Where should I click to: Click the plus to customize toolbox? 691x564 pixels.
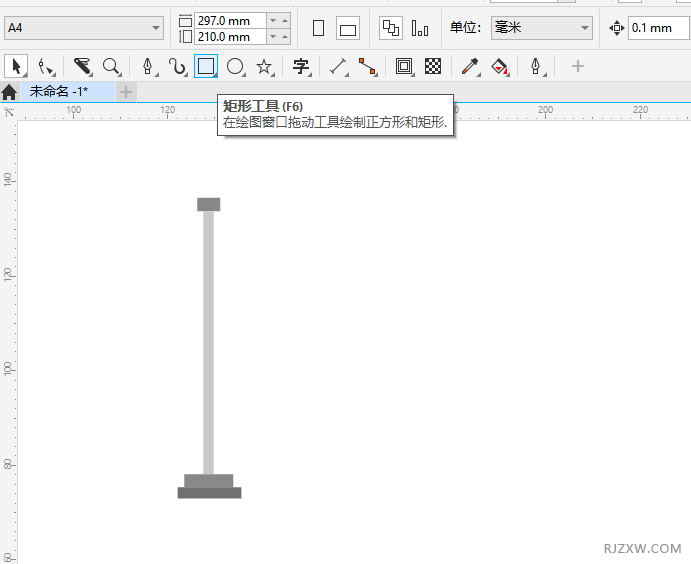click(x=577, y=67)
